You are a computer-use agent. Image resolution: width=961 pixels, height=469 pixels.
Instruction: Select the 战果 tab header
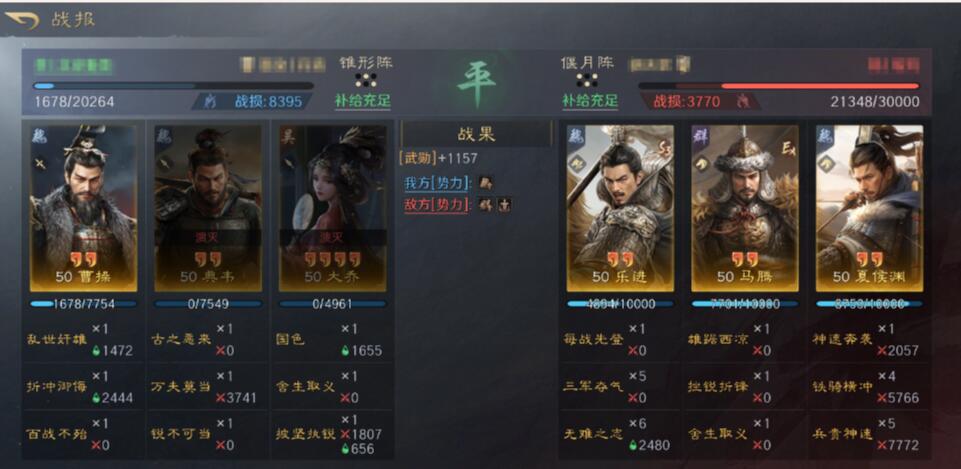476,134
